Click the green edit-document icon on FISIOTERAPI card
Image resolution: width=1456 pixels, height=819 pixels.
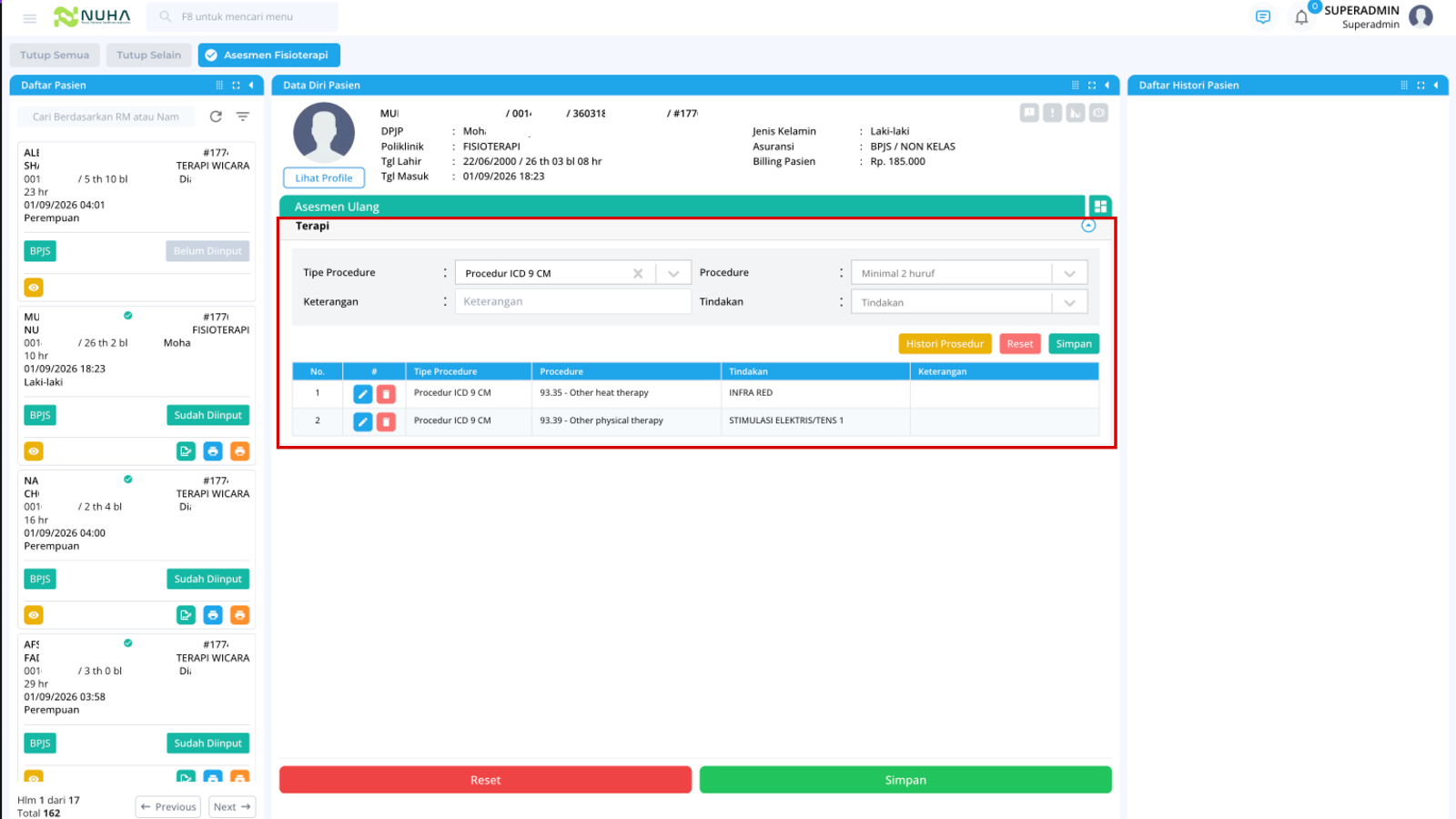pos(186,451)
